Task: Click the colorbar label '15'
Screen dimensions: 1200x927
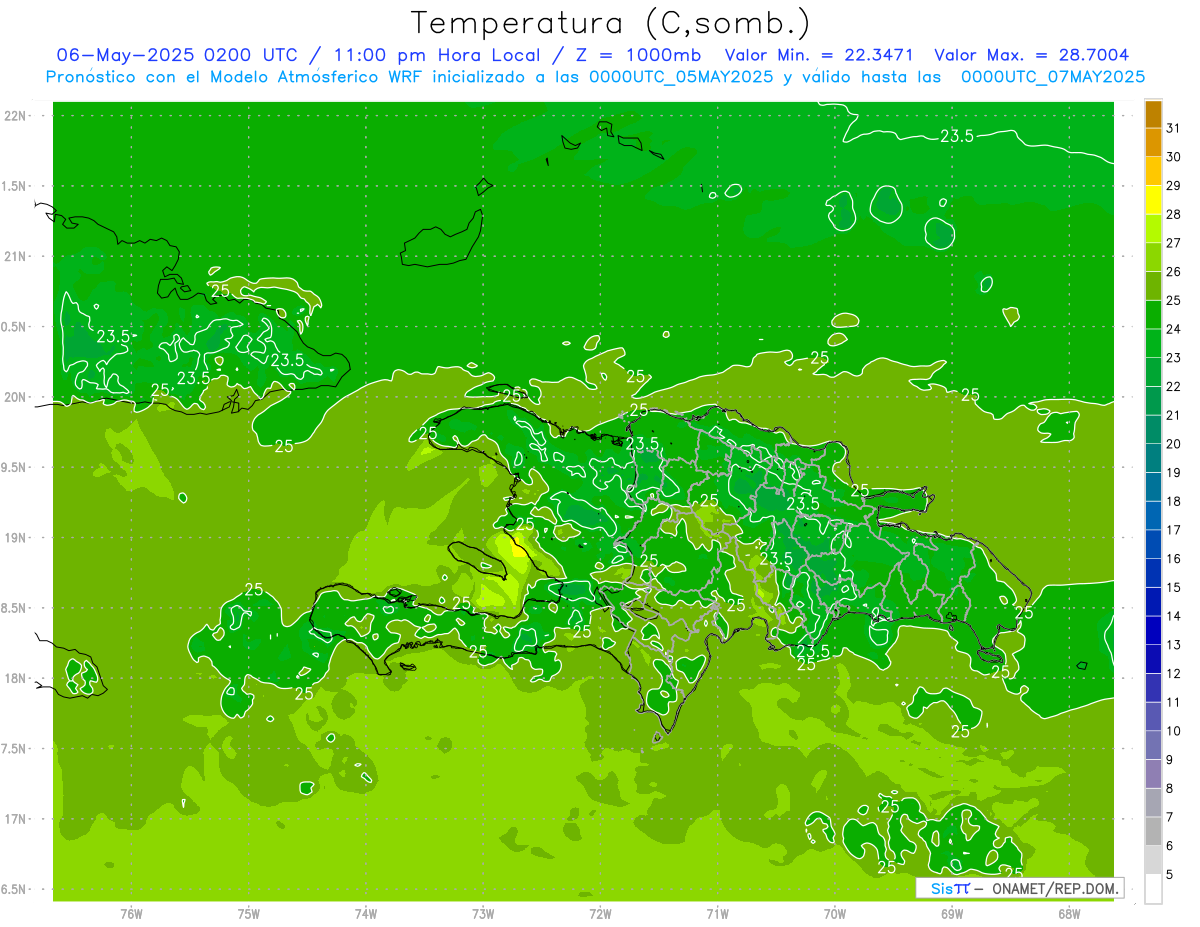Action: click(x=1173, y=588)
